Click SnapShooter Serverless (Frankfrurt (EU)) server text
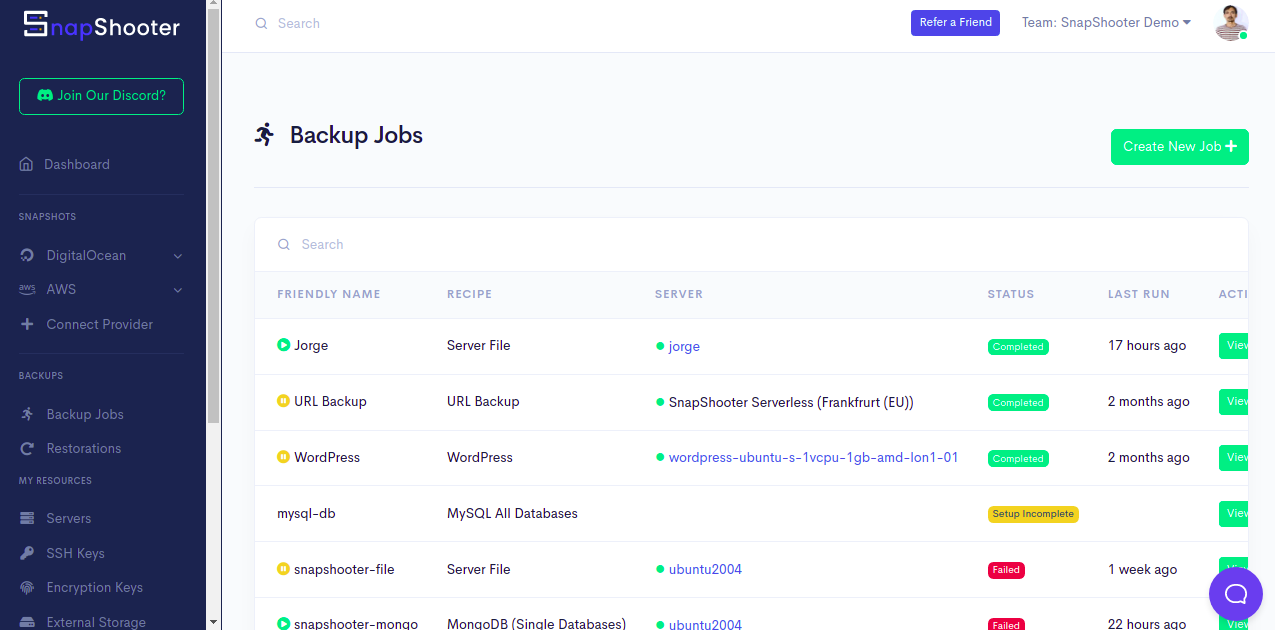This screenshot has height=630, width=1275. [791, 401]
